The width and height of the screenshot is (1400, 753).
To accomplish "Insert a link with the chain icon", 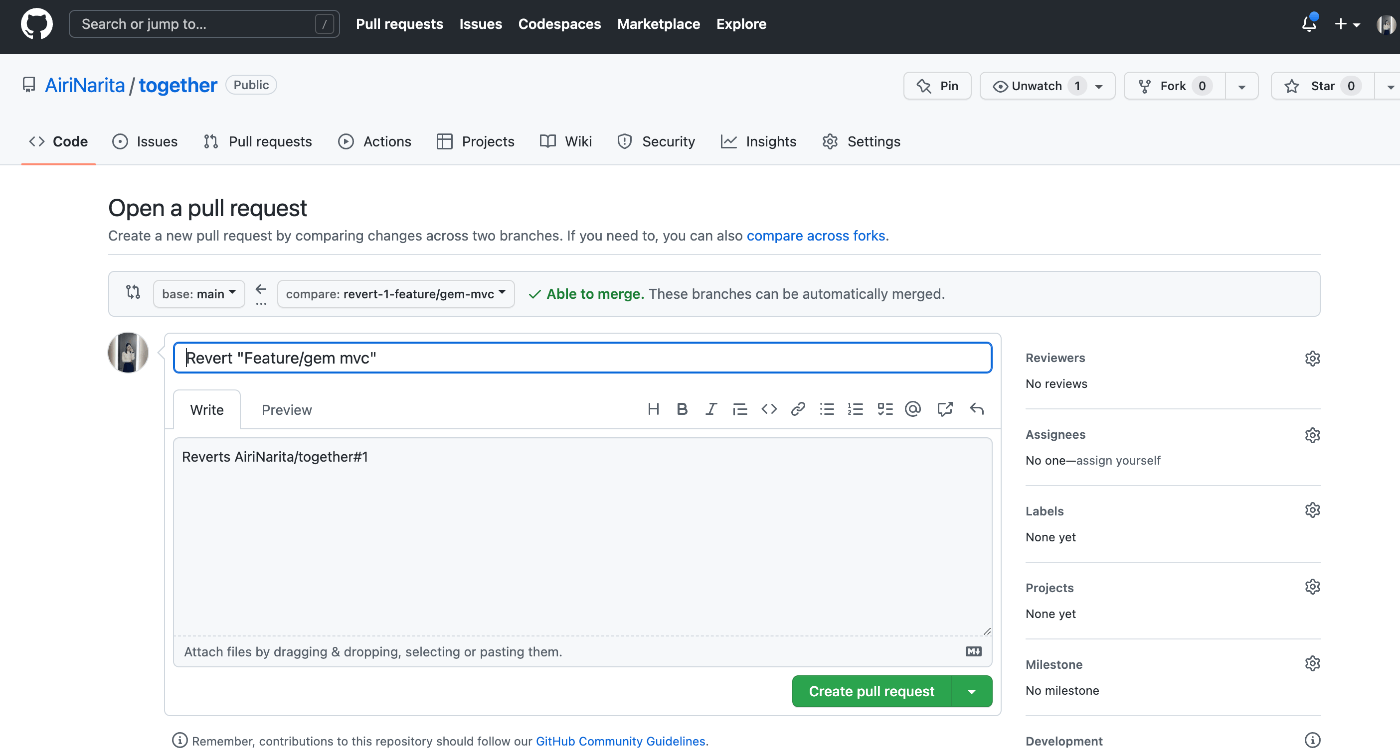I will (798, 409).
